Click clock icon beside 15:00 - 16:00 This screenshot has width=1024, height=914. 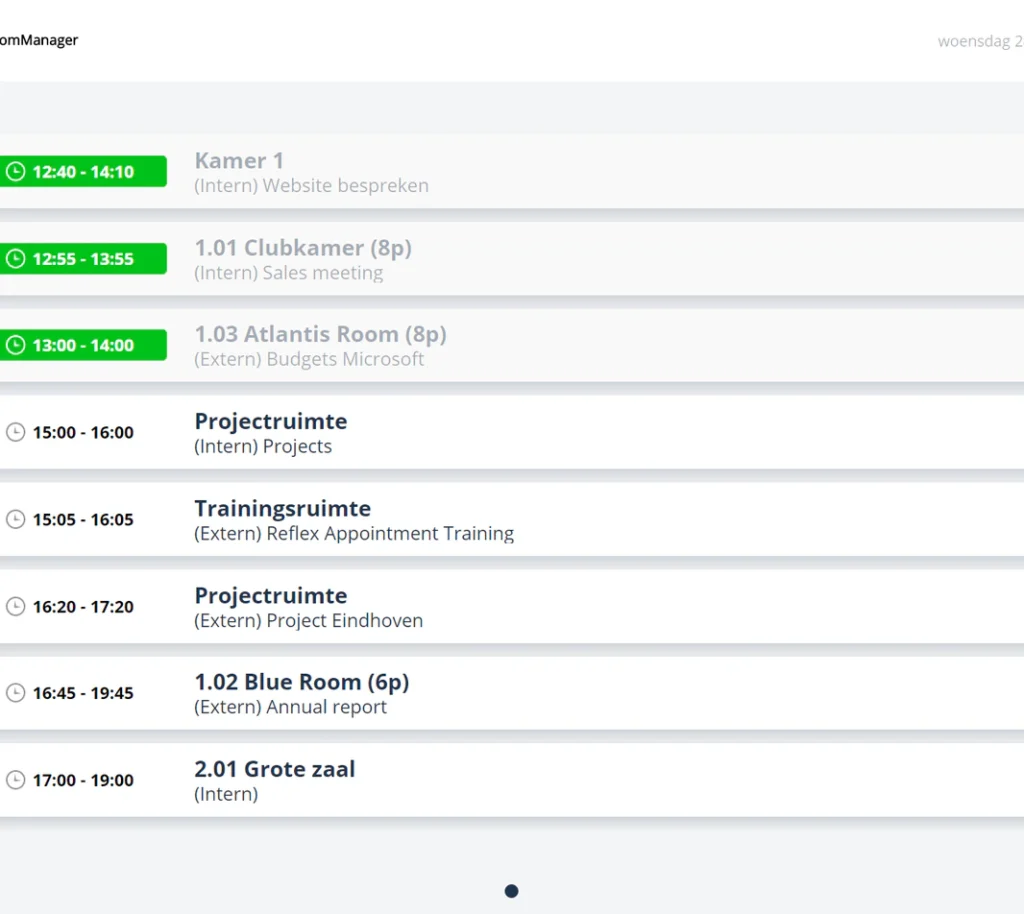pos(16,432)
